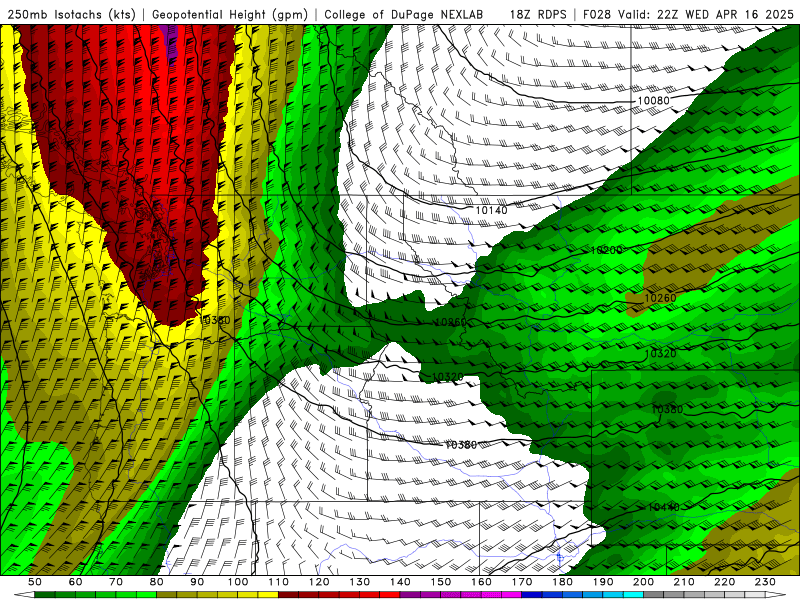Select the 130 value on the color scale
This screenshot has width=800, height=600.
(x=360, y=582)
